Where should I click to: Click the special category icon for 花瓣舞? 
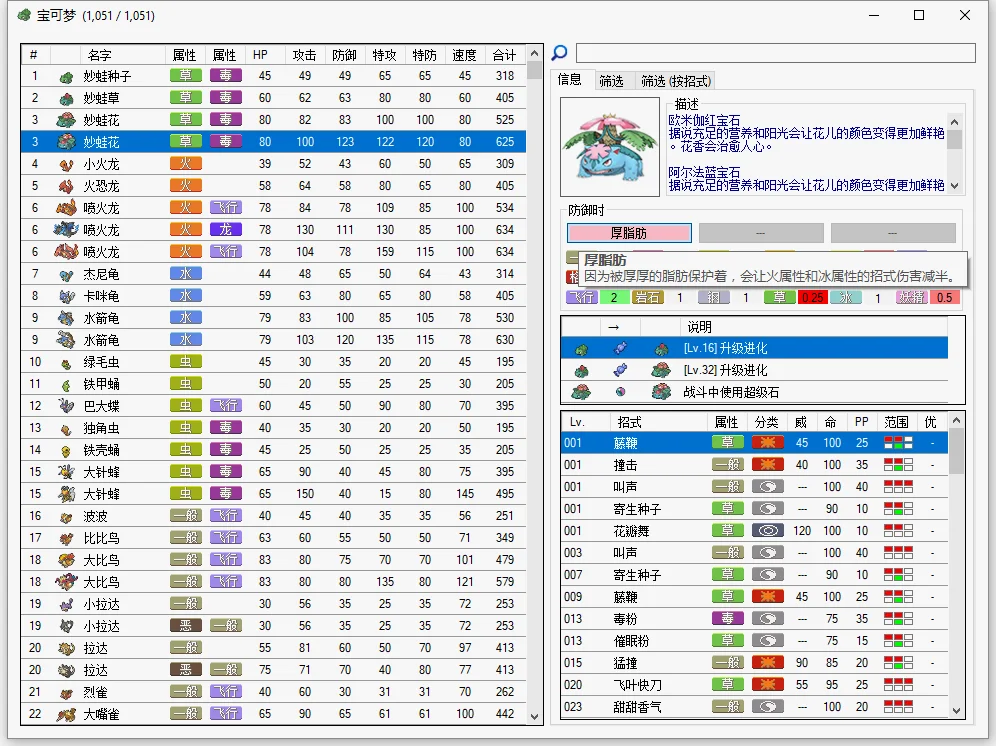pos(767,531)
